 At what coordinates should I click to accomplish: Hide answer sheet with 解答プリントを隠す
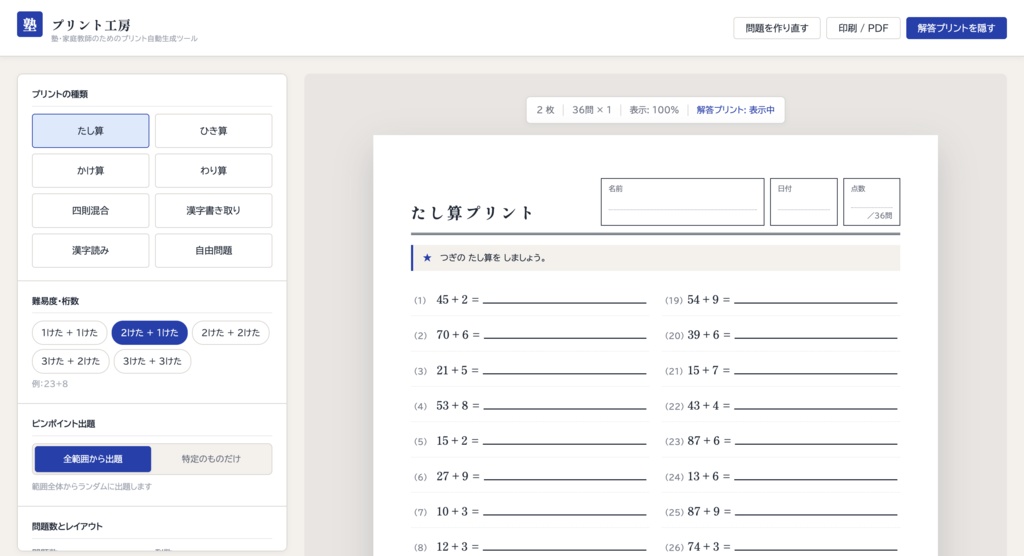(x=956, y=28)
